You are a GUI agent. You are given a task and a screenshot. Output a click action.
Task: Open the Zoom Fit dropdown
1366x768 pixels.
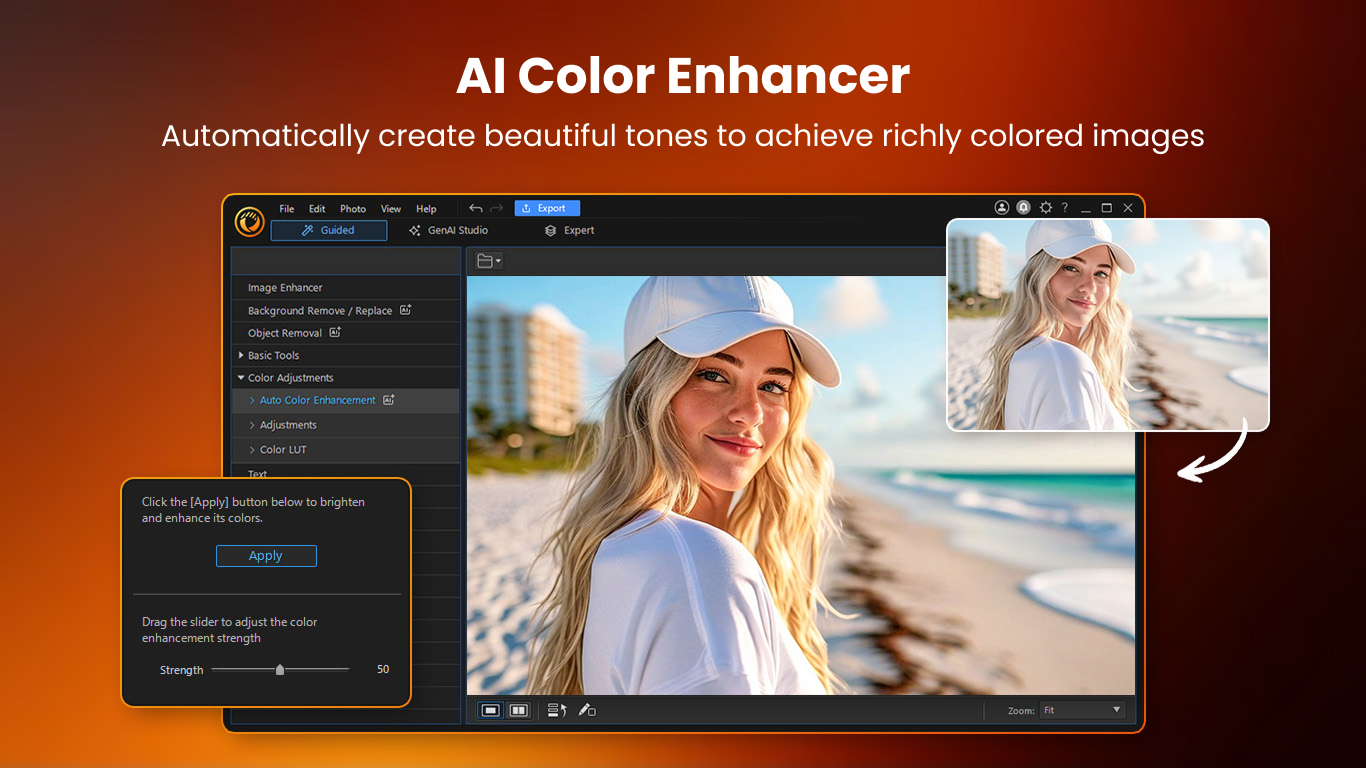coord(1082,710)
